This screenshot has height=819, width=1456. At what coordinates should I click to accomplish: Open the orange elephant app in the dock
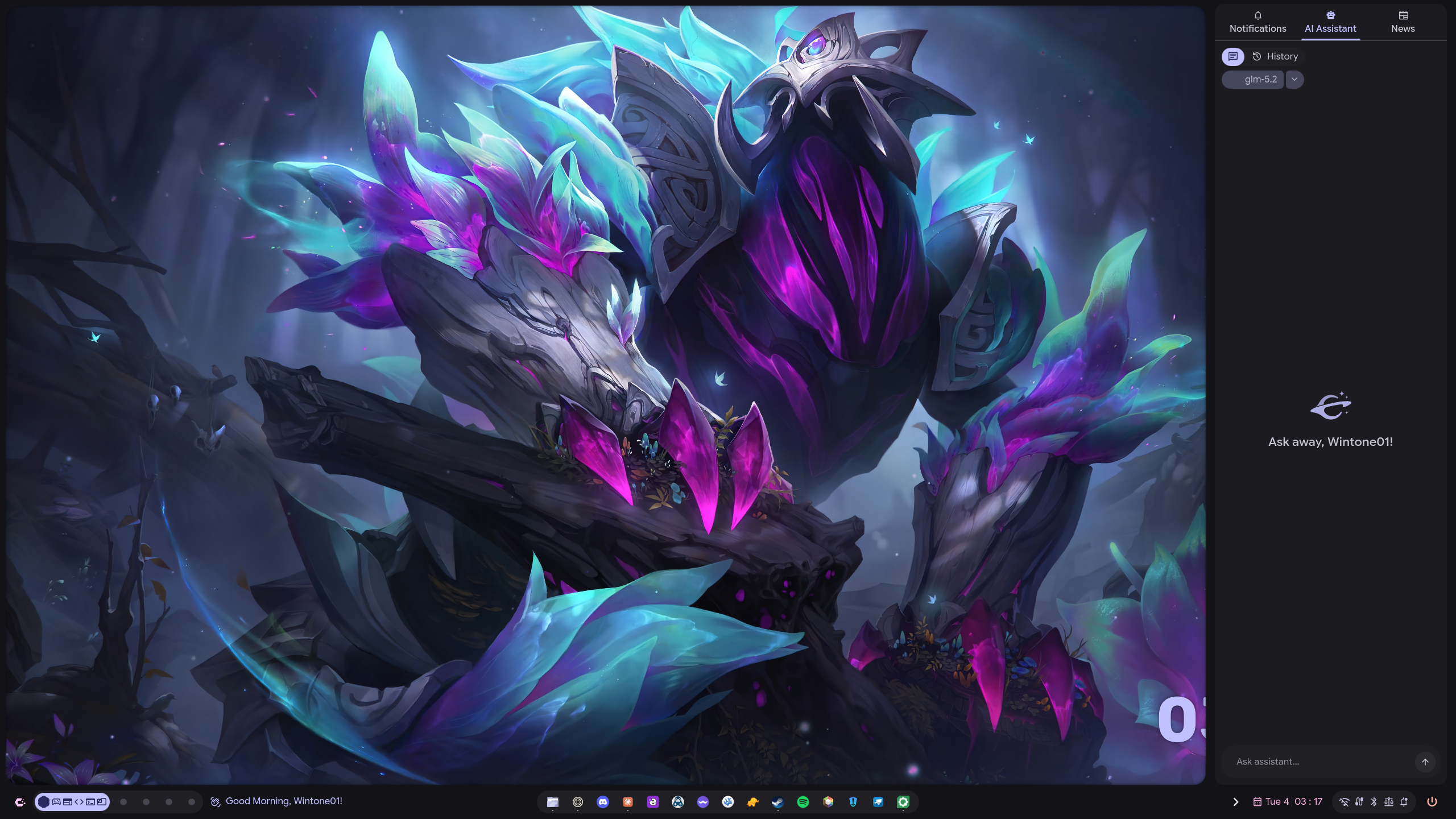point(753,802)
